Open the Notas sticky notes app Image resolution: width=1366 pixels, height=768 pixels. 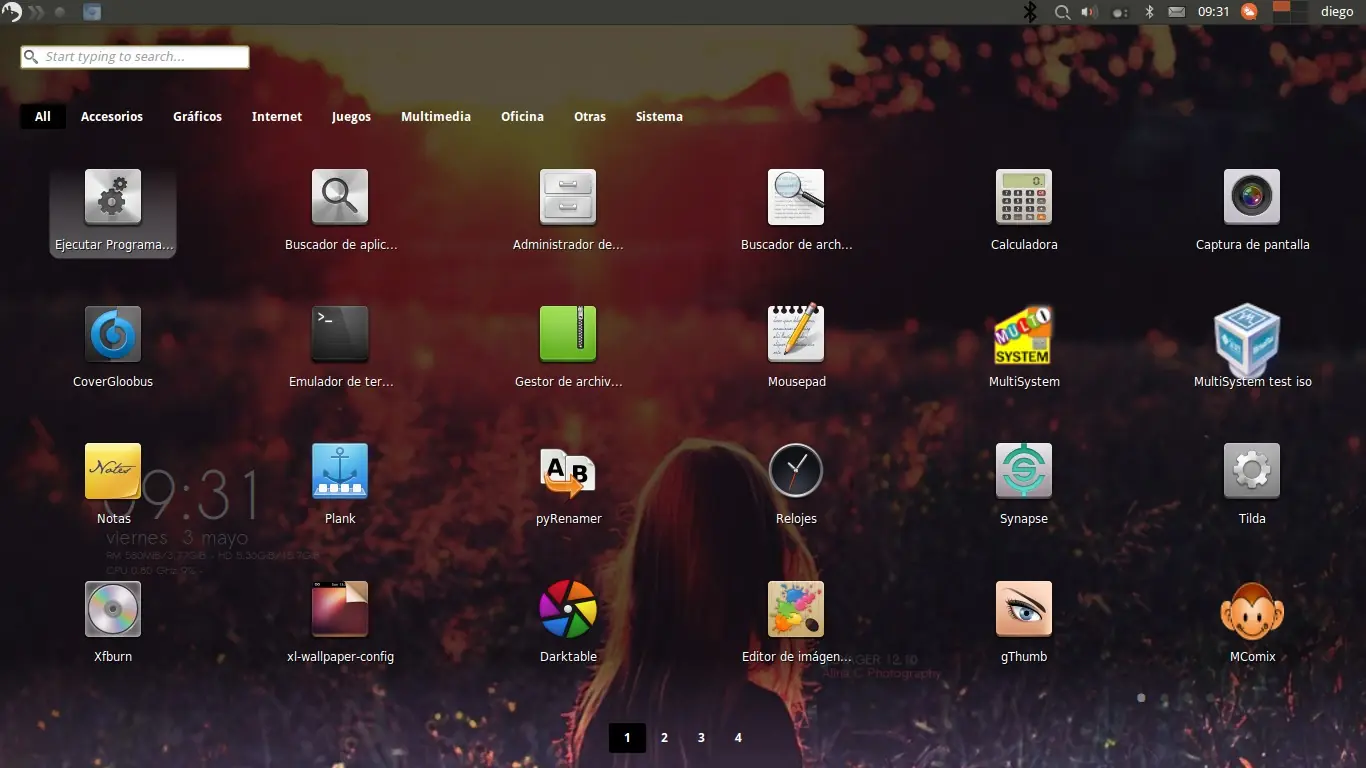point(113,471)
